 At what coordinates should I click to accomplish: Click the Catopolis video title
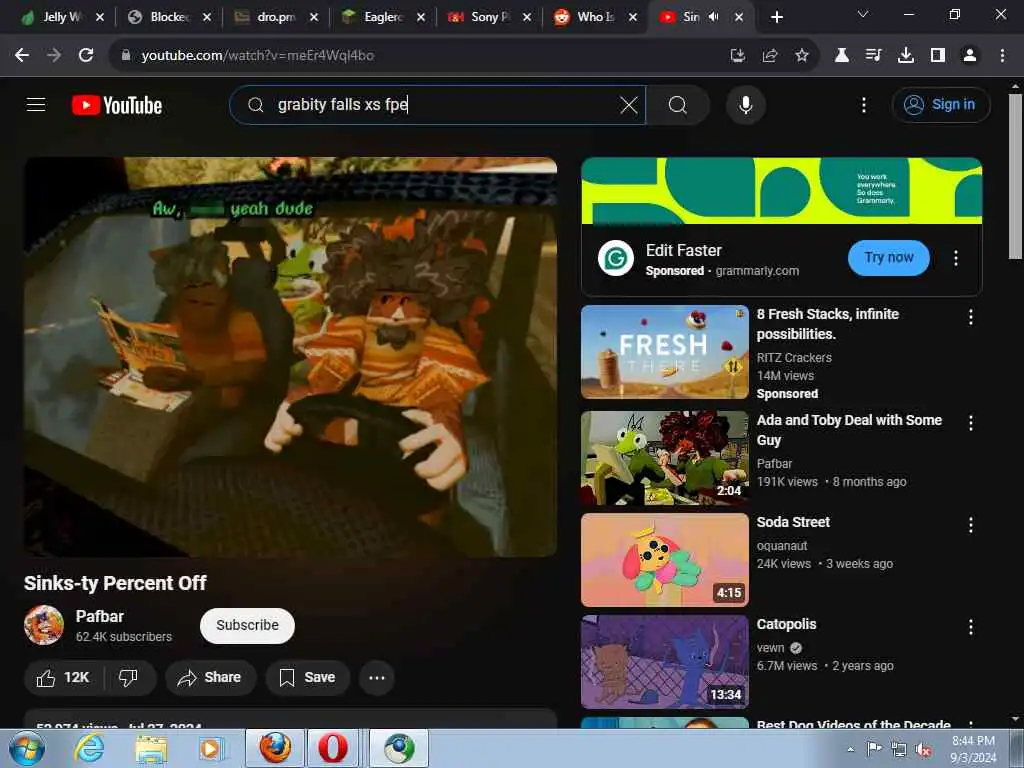coord(786,624)
